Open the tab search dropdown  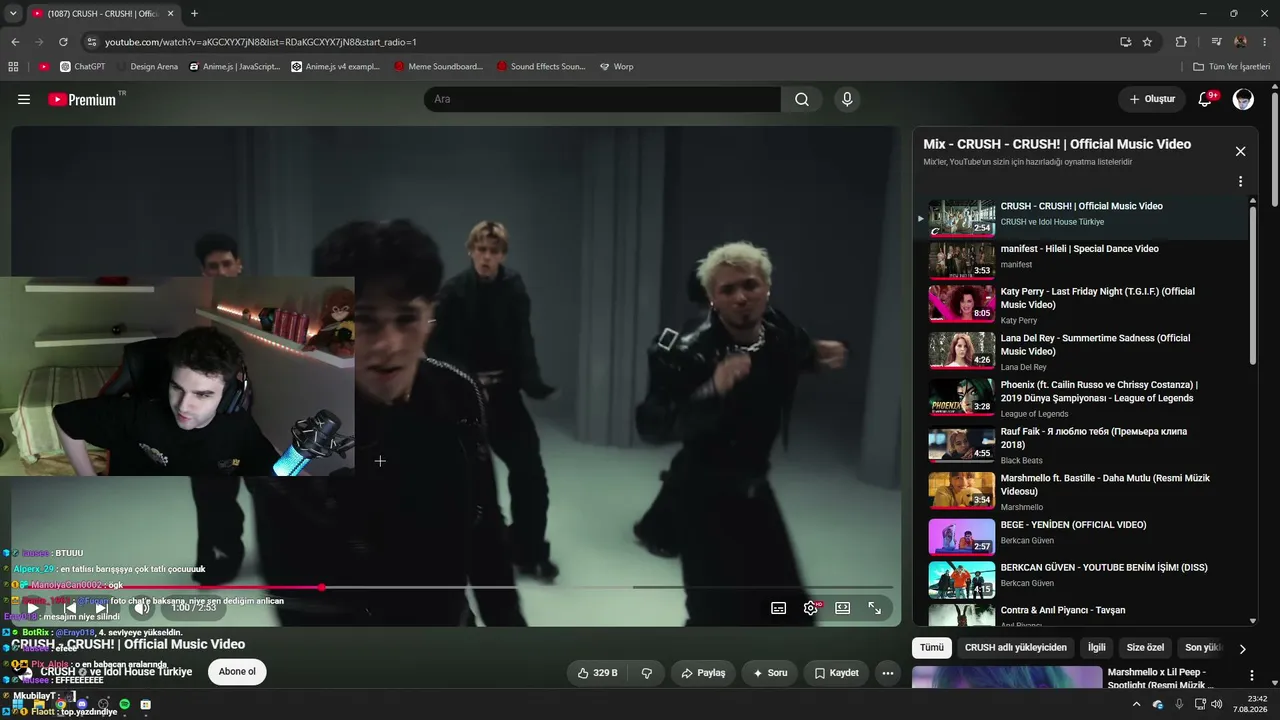[x=13, y=14]
